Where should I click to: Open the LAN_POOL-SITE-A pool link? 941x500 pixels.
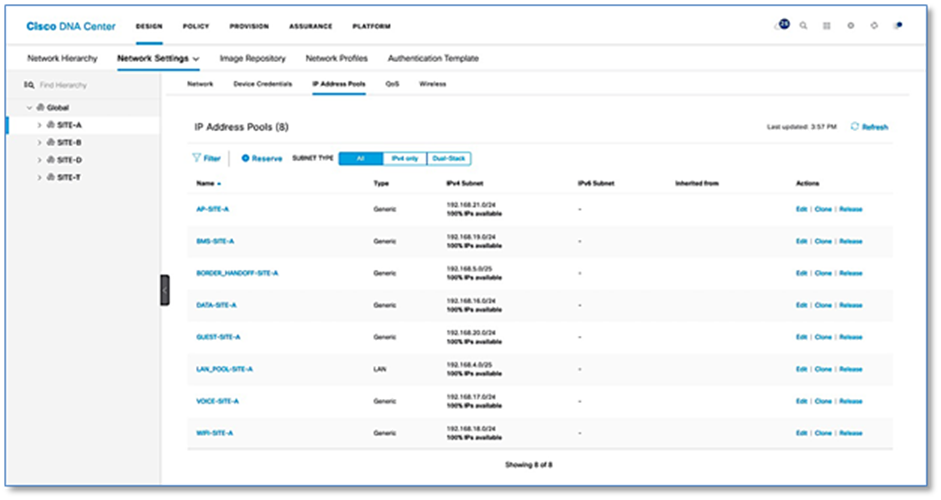click(x=224, y=369)
